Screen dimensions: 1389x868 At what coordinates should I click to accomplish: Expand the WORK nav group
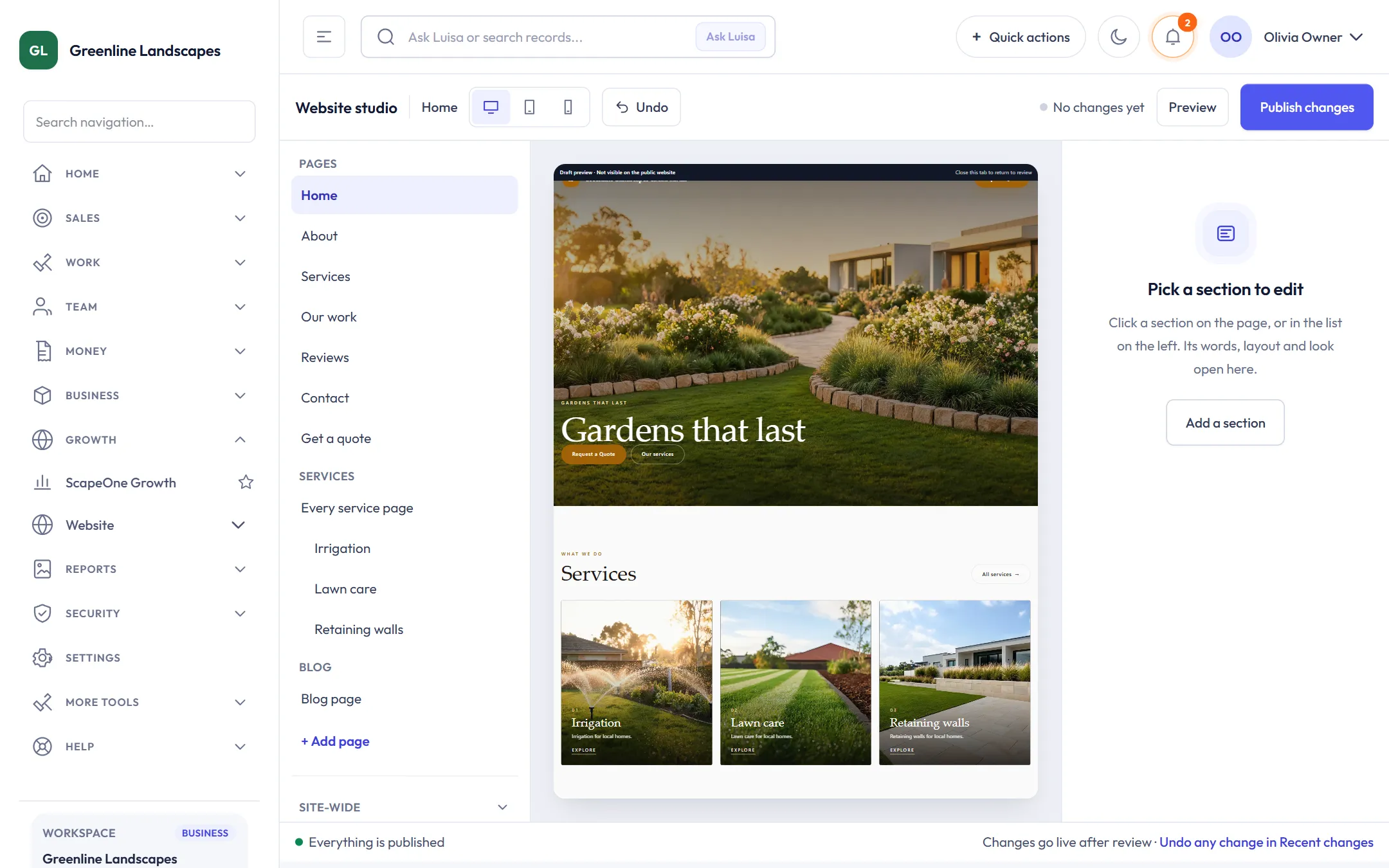click(x=139, y=262)
